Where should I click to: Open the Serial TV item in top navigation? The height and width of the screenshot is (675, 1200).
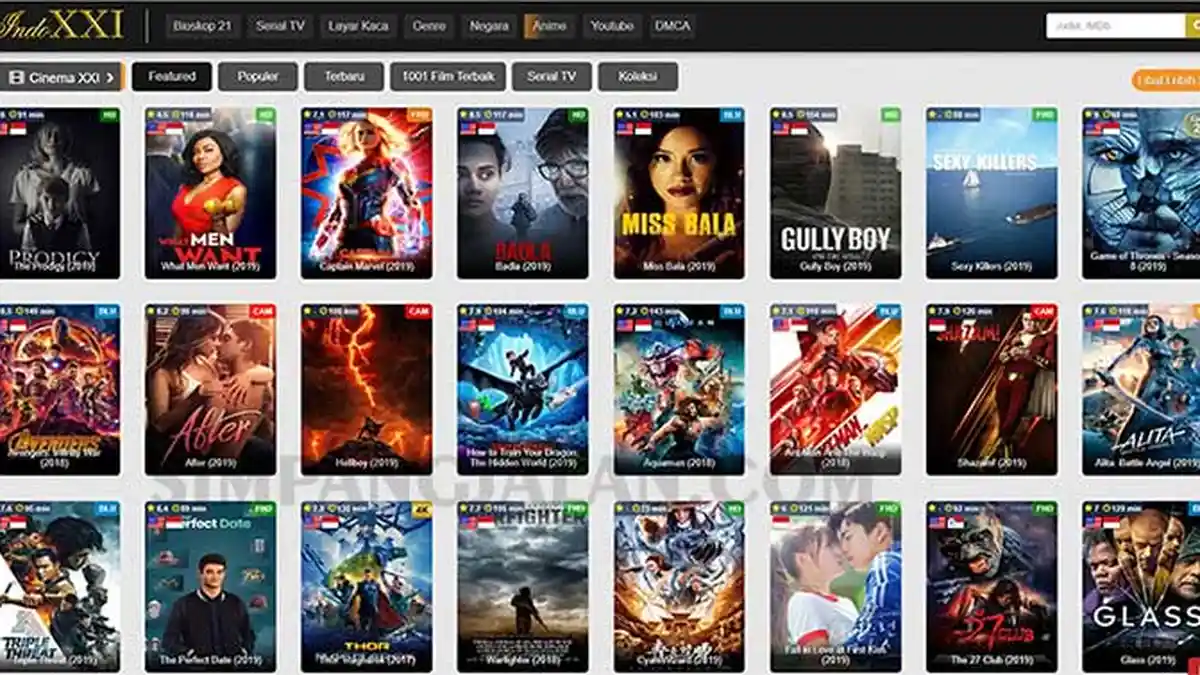pyautogui.click(x=279, y=26)
